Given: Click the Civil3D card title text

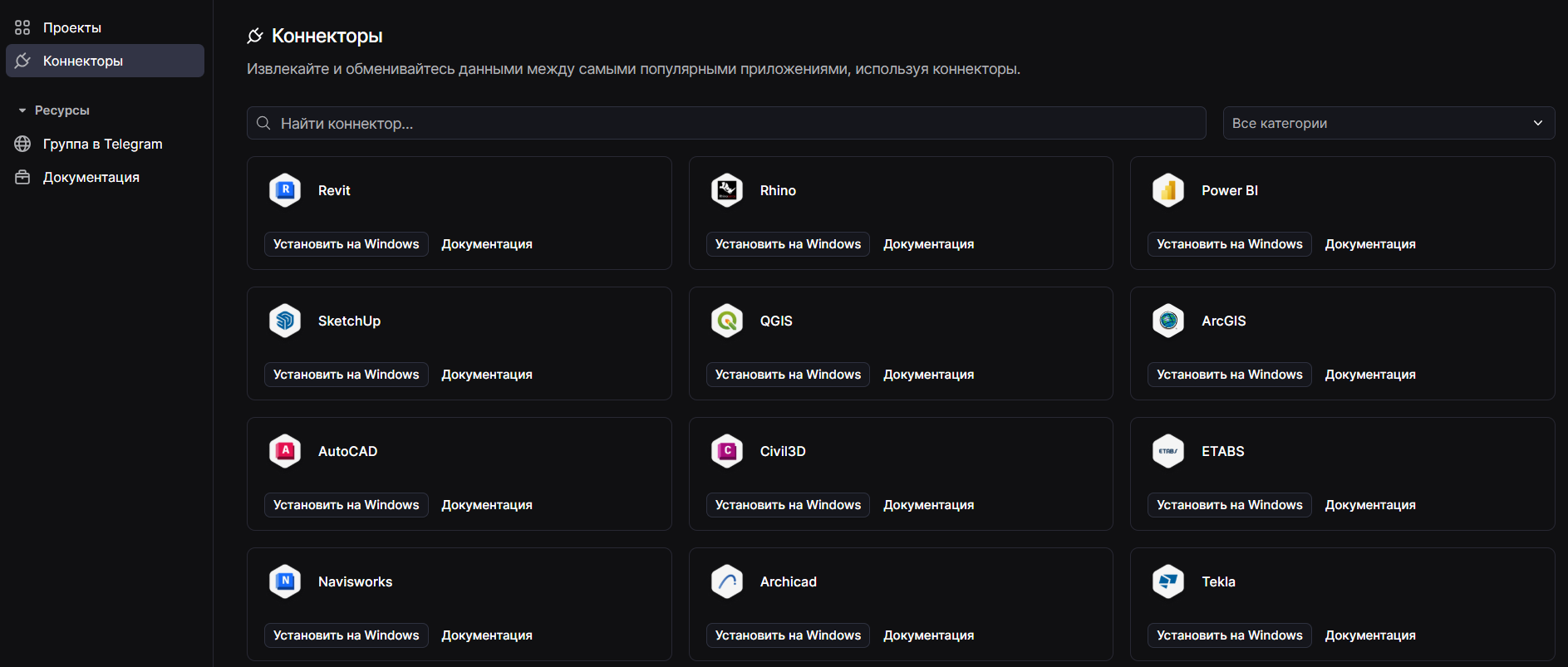Looking at the screenshot, I should pos(783,451).
